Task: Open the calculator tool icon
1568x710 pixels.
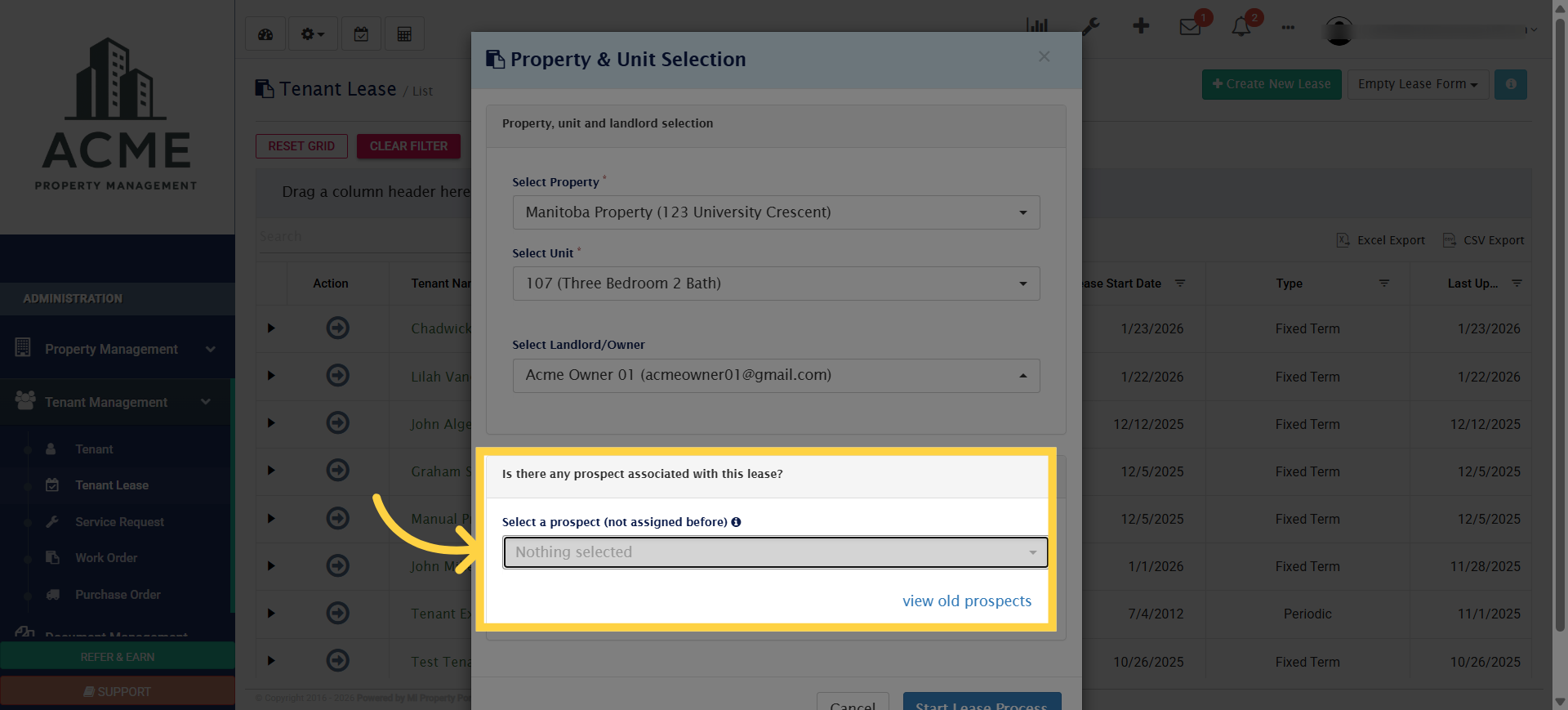Action: 404,33
